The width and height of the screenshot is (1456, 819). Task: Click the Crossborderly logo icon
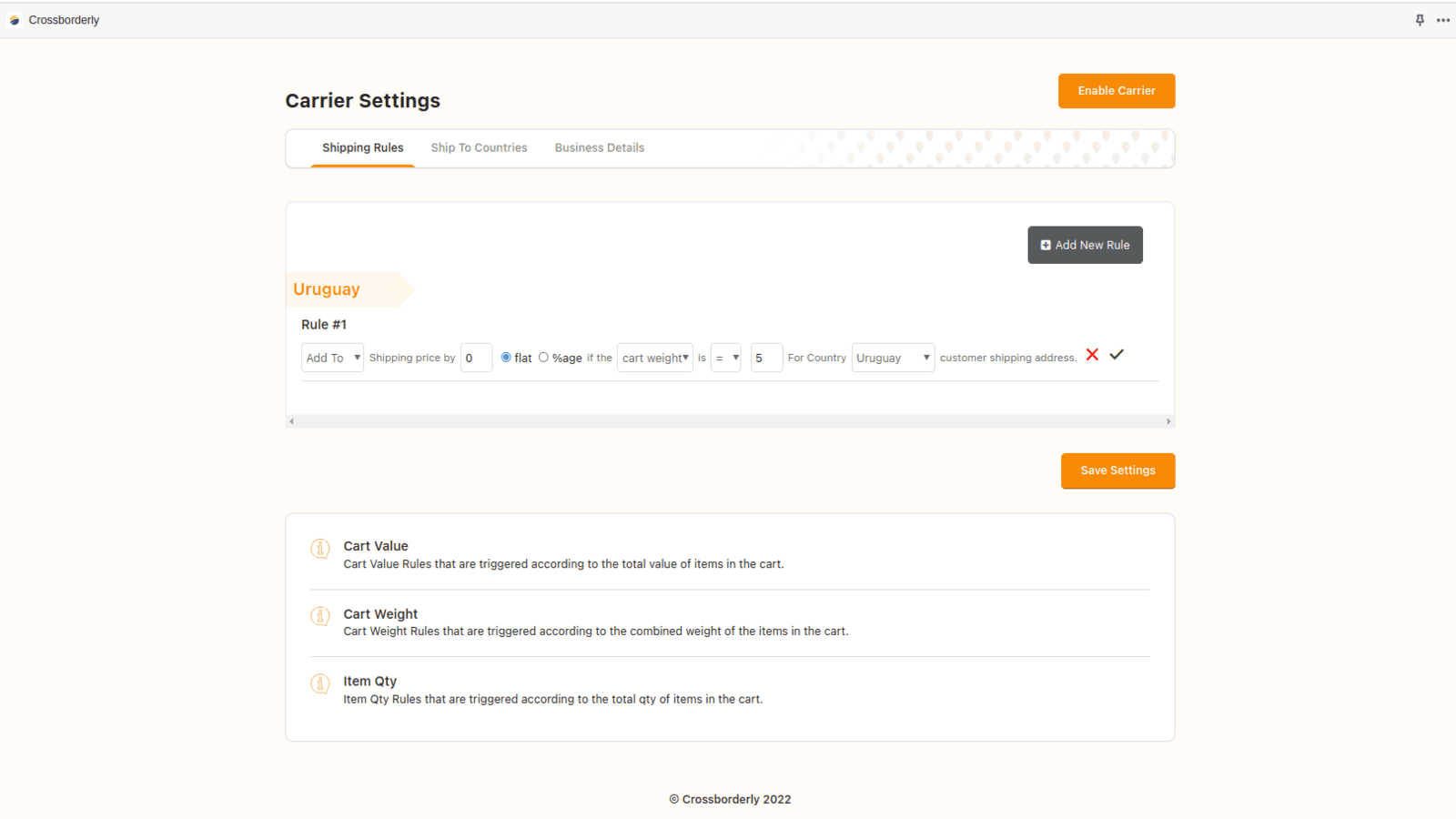tap(15, 19)
